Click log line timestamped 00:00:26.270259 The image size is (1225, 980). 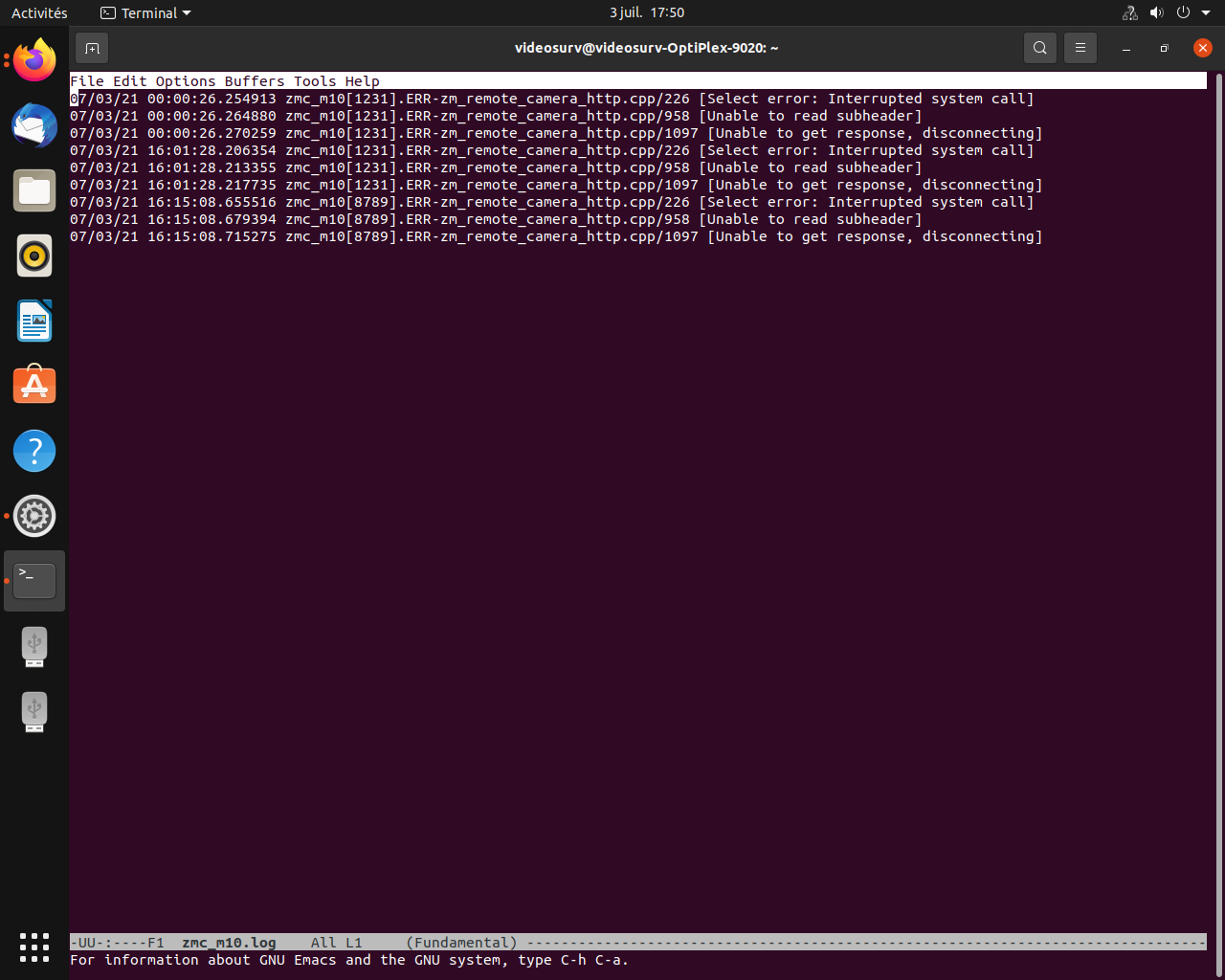point(556,133)
